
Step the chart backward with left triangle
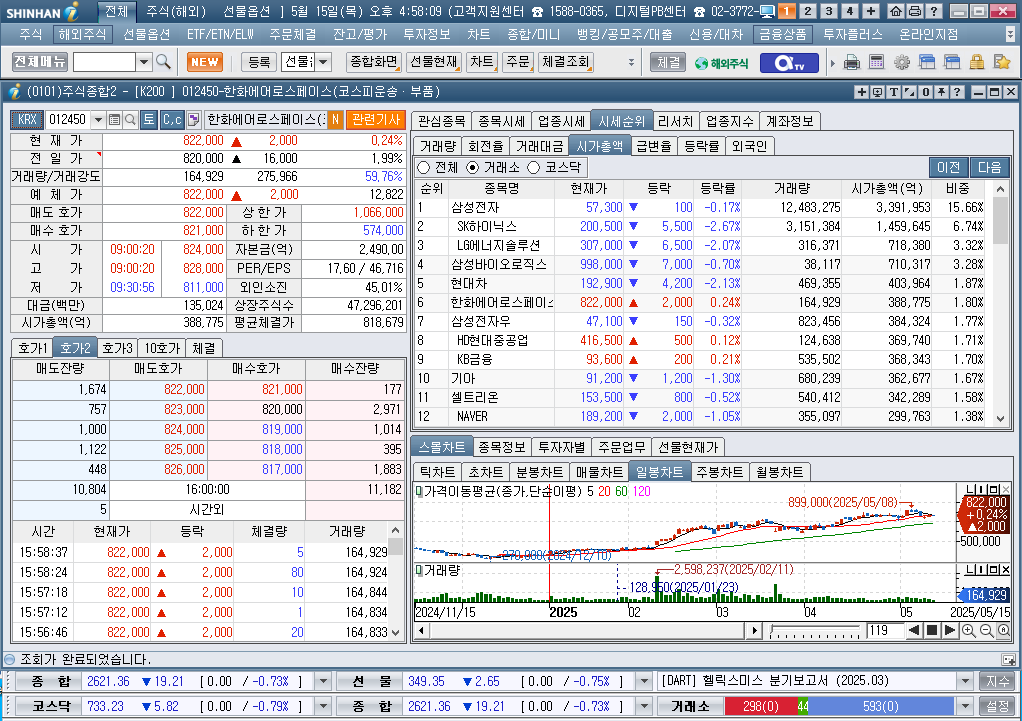point(914,630)
